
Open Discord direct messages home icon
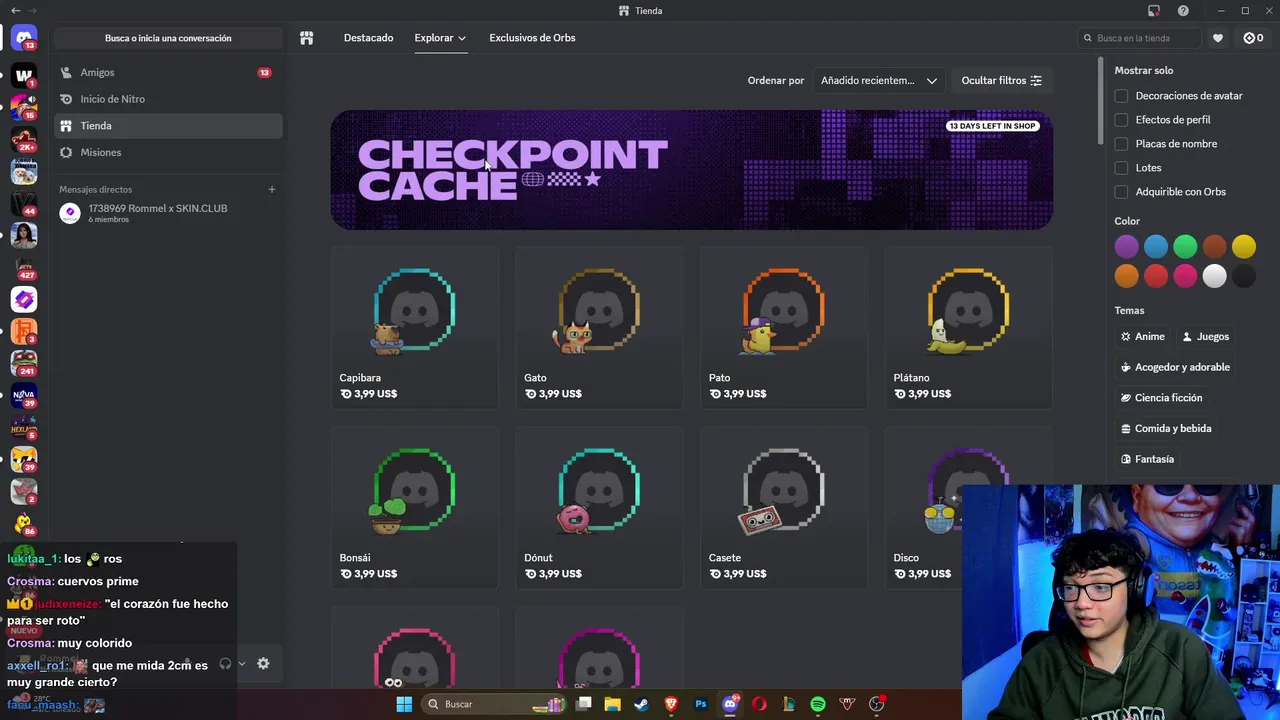point(24,39)
